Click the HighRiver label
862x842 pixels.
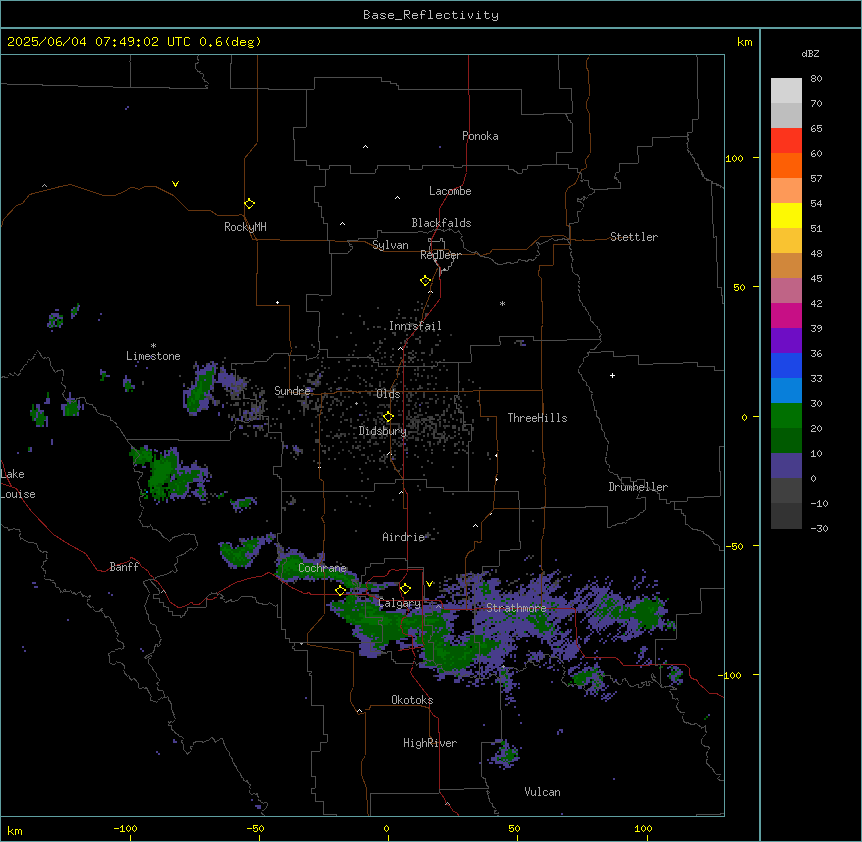[430, 743]
